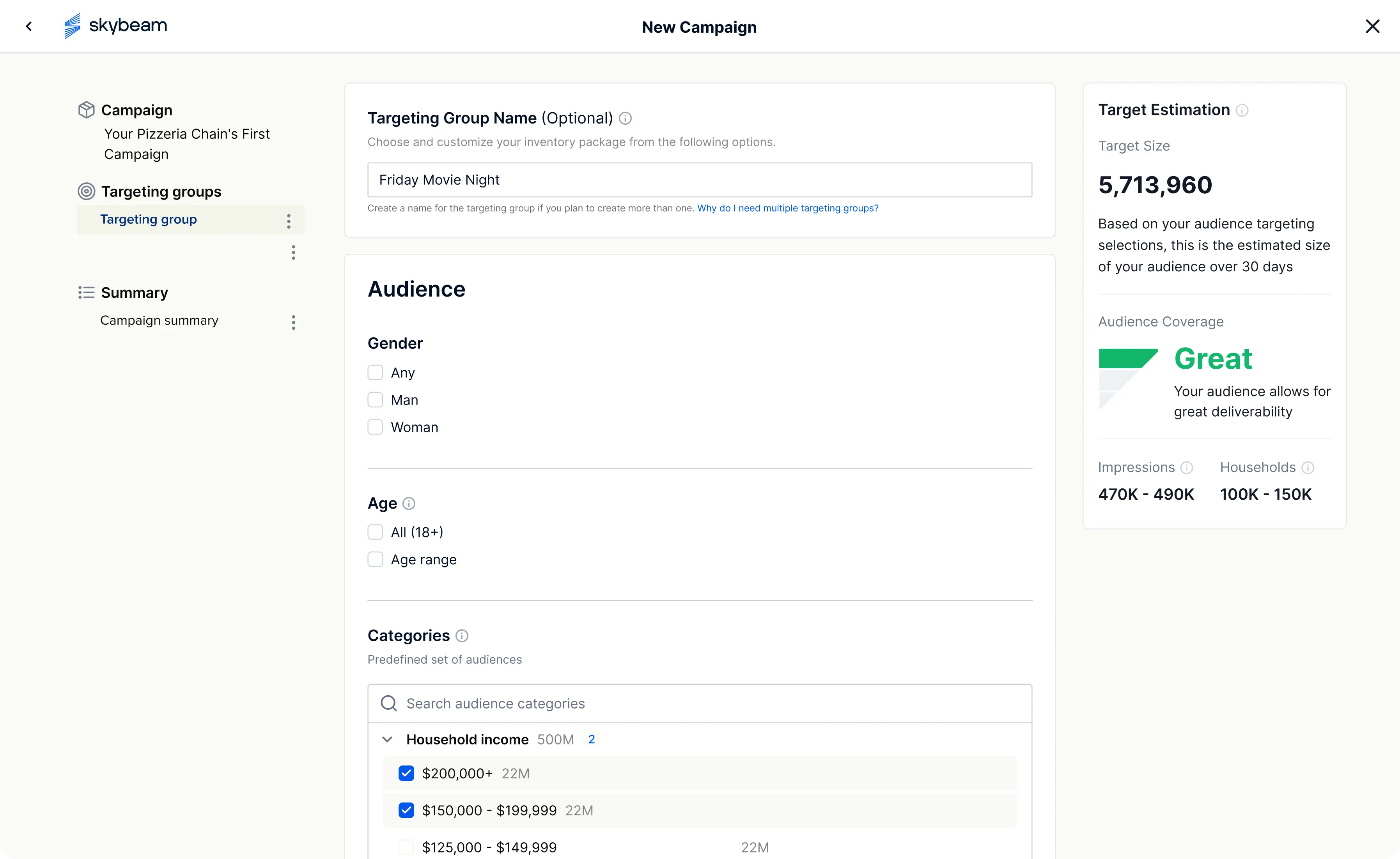This screenshot has width=1400, height=859.
Task: Enable the All (18+) age checkbox
Action: (x=375, y=532)
